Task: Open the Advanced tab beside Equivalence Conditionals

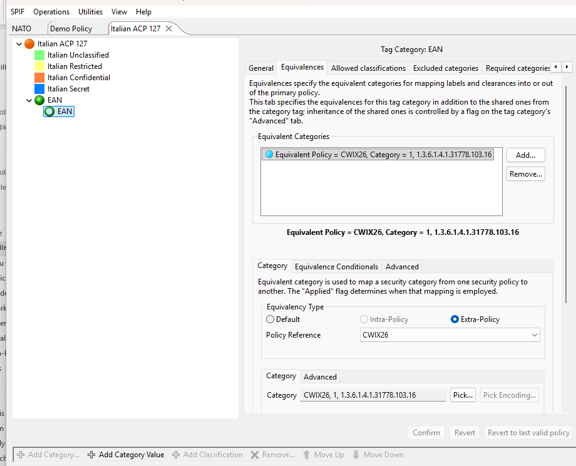Action: [x=402, y=267]
